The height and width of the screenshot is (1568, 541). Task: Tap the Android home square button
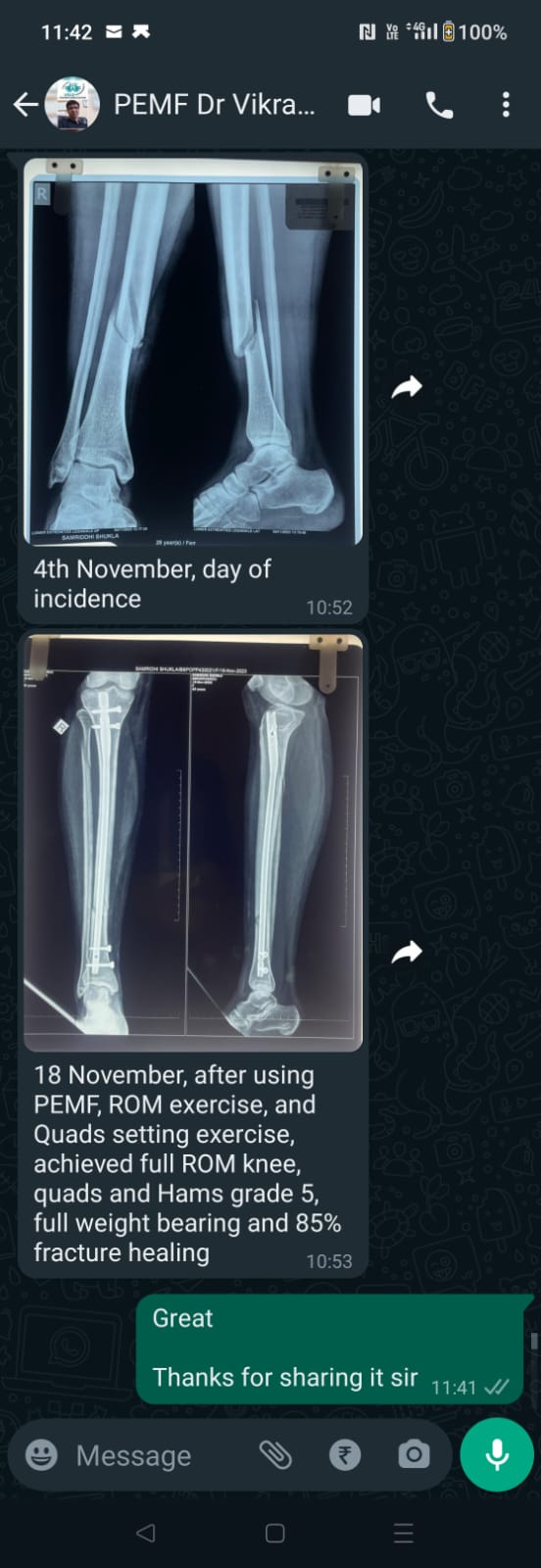(275, 1533)
